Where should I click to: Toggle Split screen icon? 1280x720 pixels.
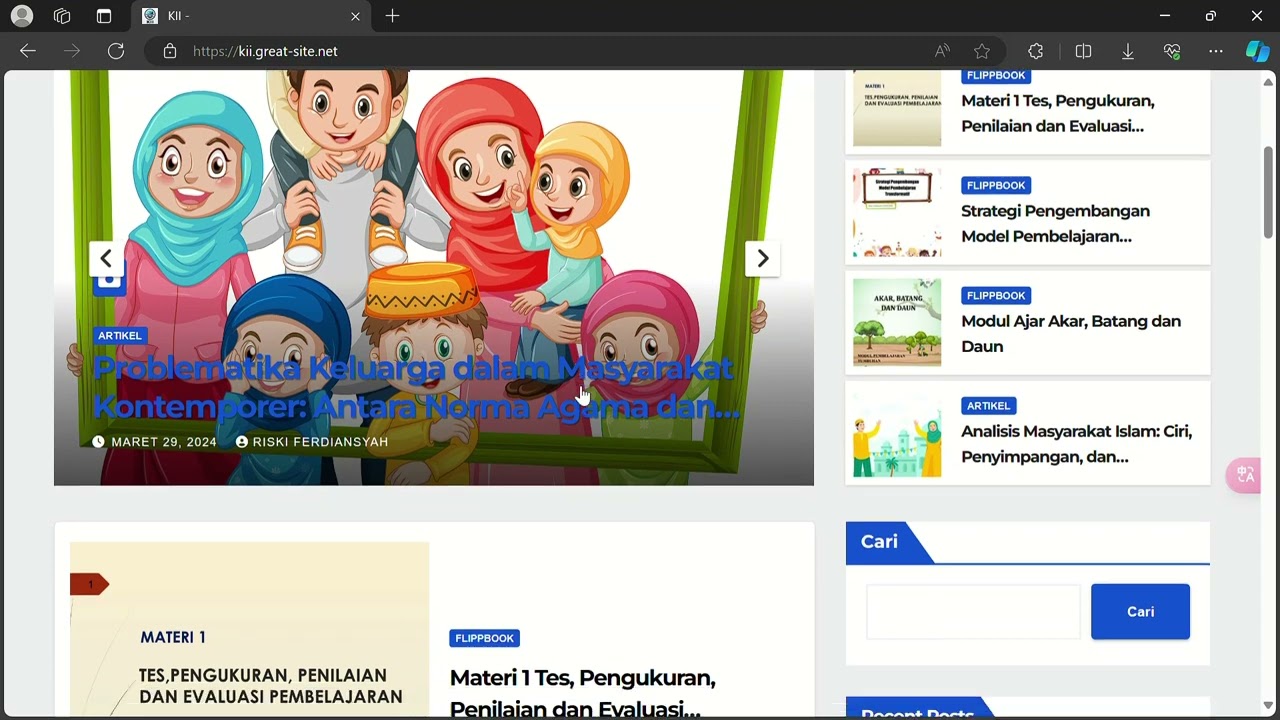click(x=1083, y=51)
